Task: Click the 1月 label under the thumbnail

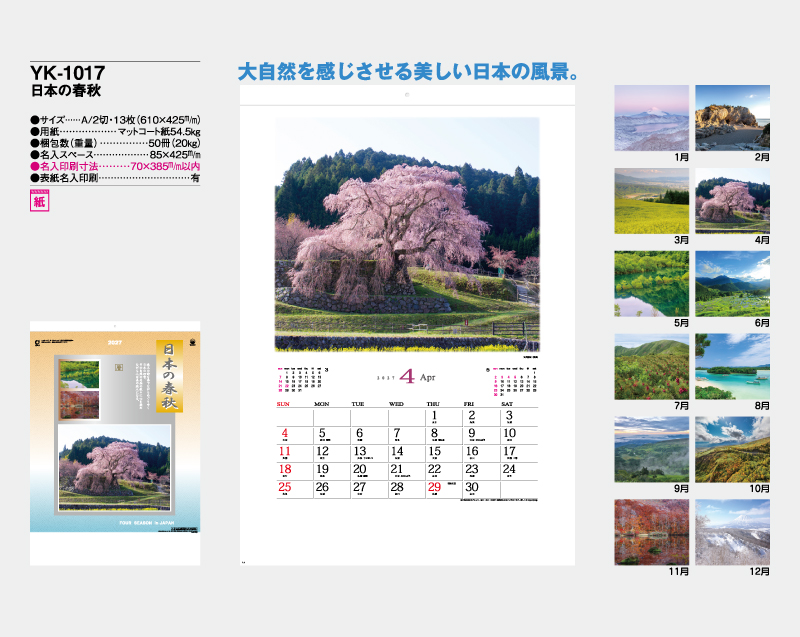Action: pyautogui.click(x=681, y=157)
